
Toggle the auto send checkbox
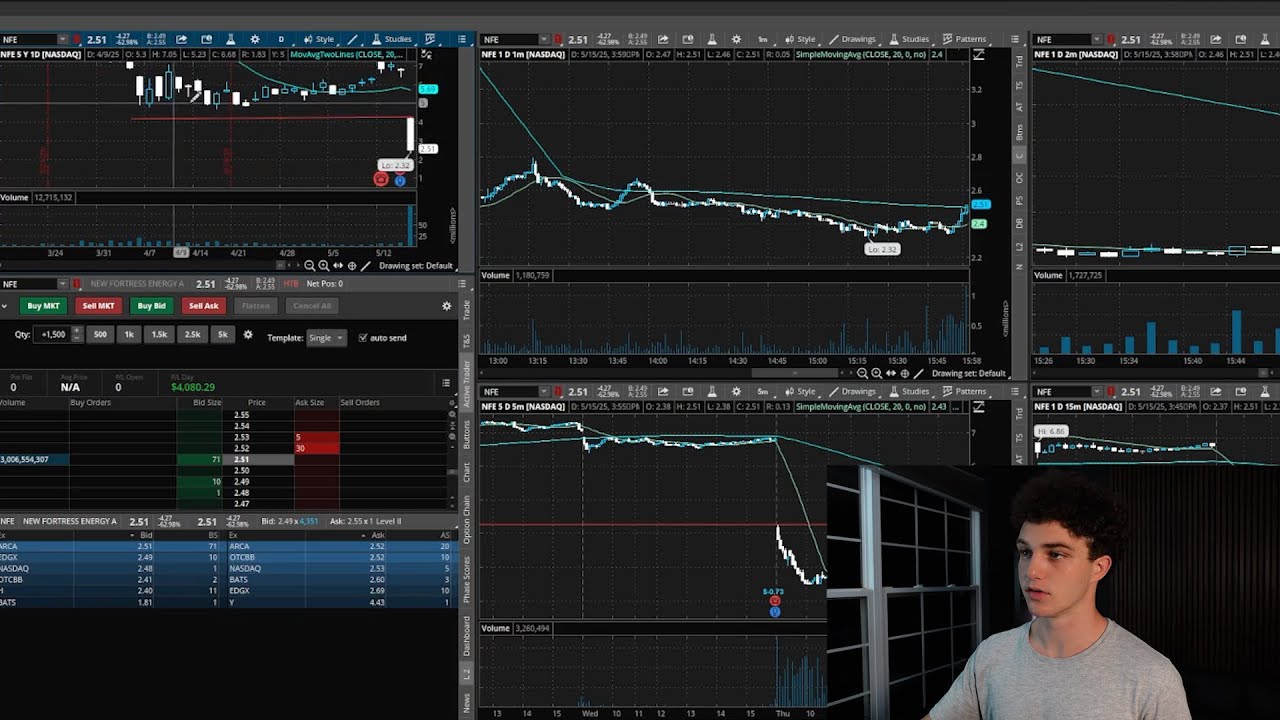pyautogui.click(x=362, y=337)
